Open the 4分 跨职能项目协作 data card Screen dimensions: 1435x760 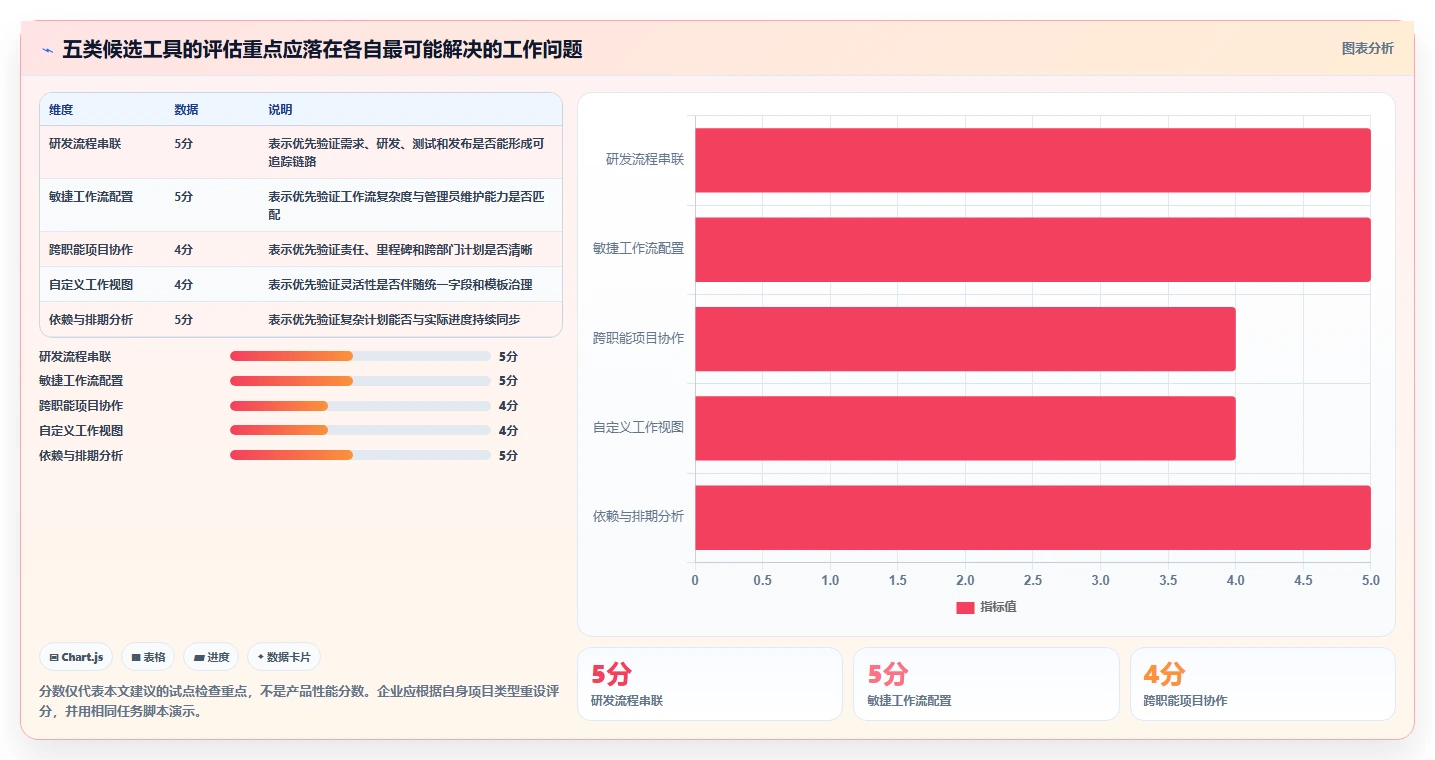[x=1263, y=684]
